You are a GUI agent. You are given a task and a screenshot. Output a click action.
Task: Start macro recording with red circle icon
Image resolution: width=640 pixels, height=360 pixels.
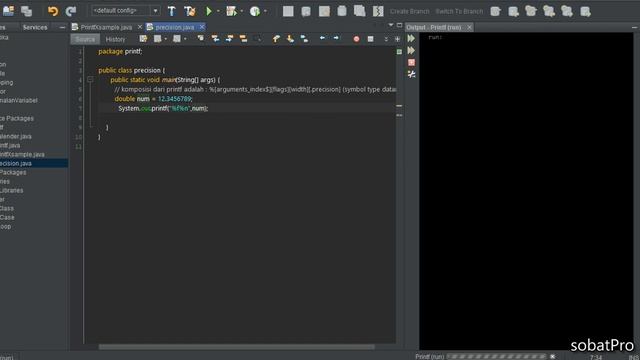click(356, 39)
